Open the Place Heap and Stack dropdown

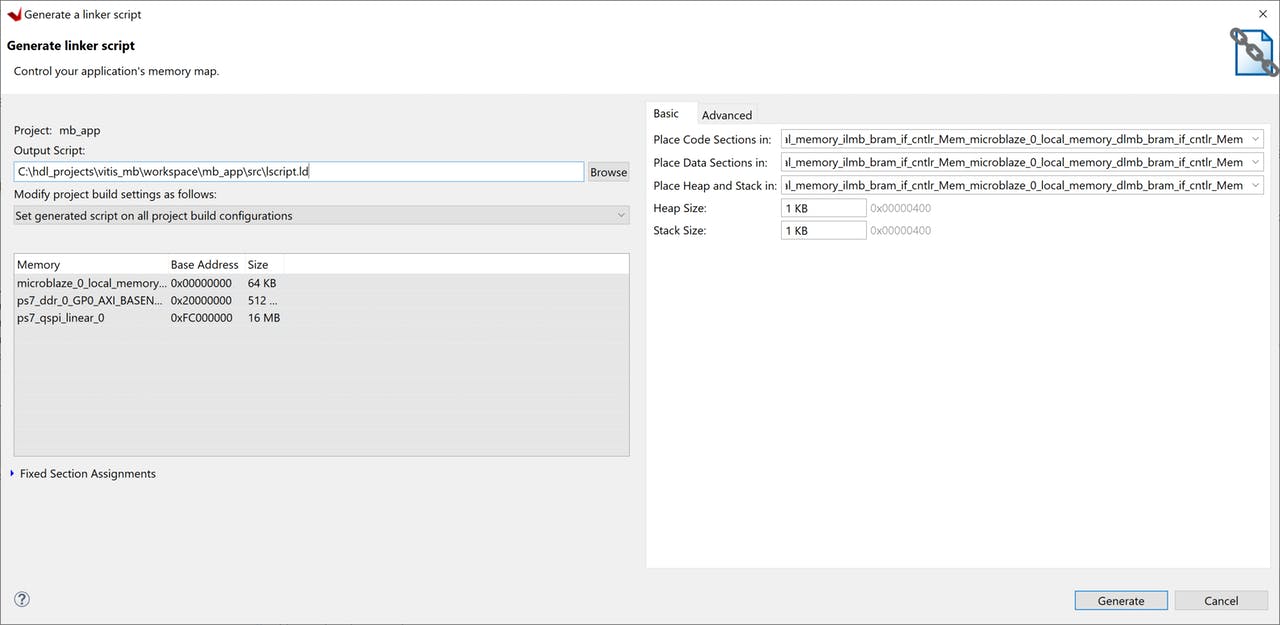tap(1022, 186)
